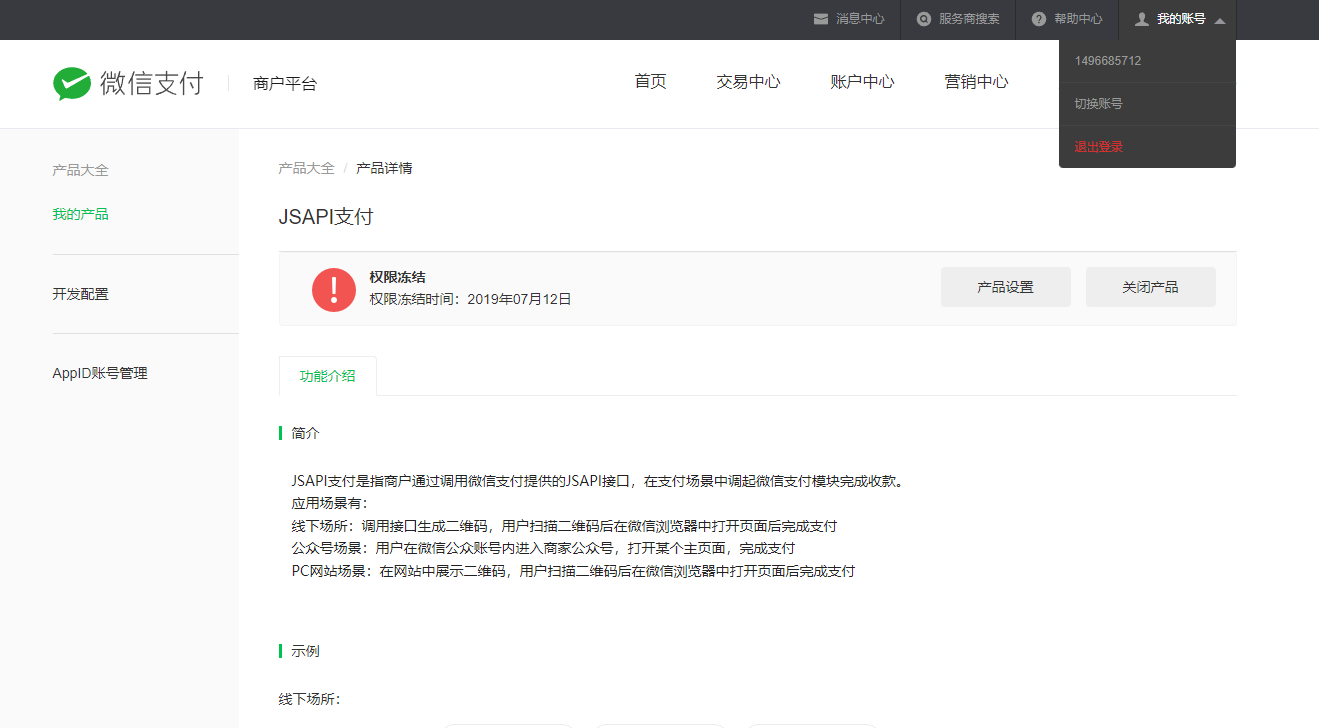The width and height of the screenshot is (1319, 728).
Task: Click the paragraph starting with JSAPI支付是指商户
Action: (x=598, y=481)
